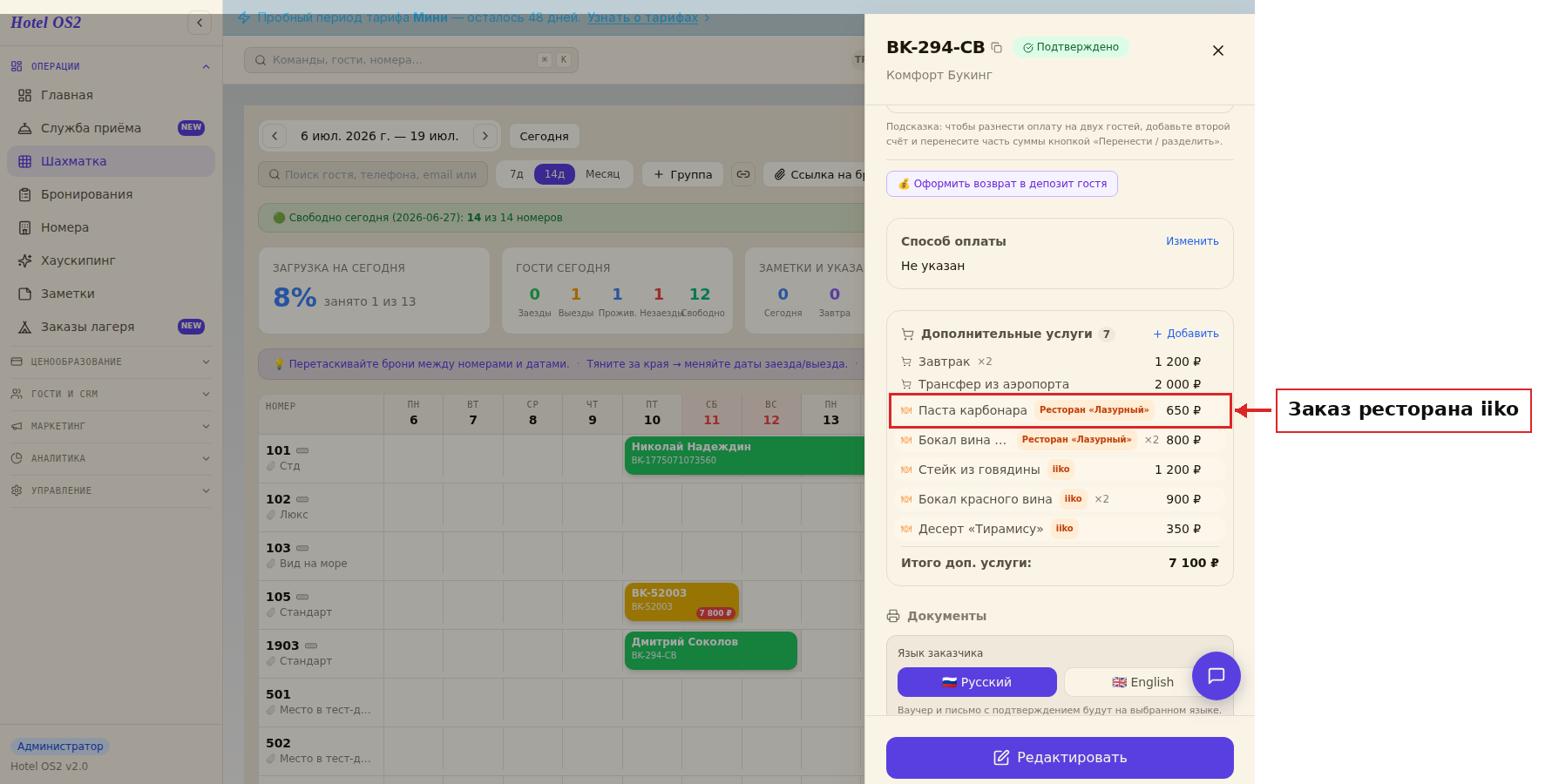Image resolution: width=1552 pixels, height=784 pixels.
Task: Click Изменить payment method link
Action: click(x=1192, y=241)
